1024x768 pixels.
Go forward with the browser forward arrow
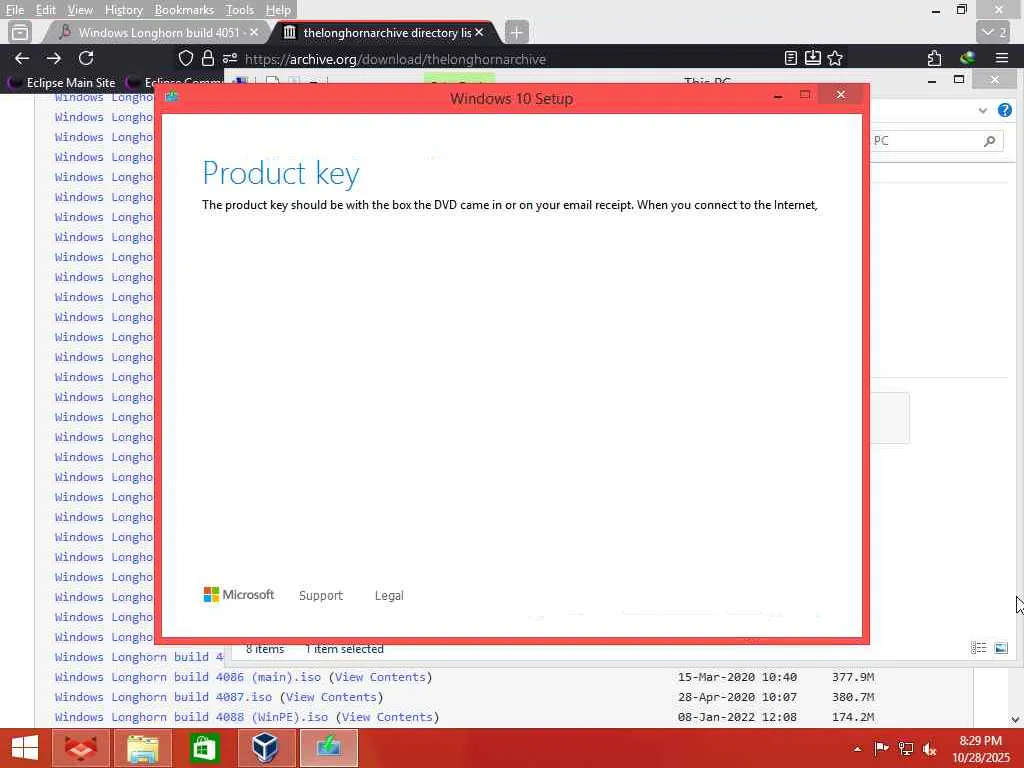(54, 58)
